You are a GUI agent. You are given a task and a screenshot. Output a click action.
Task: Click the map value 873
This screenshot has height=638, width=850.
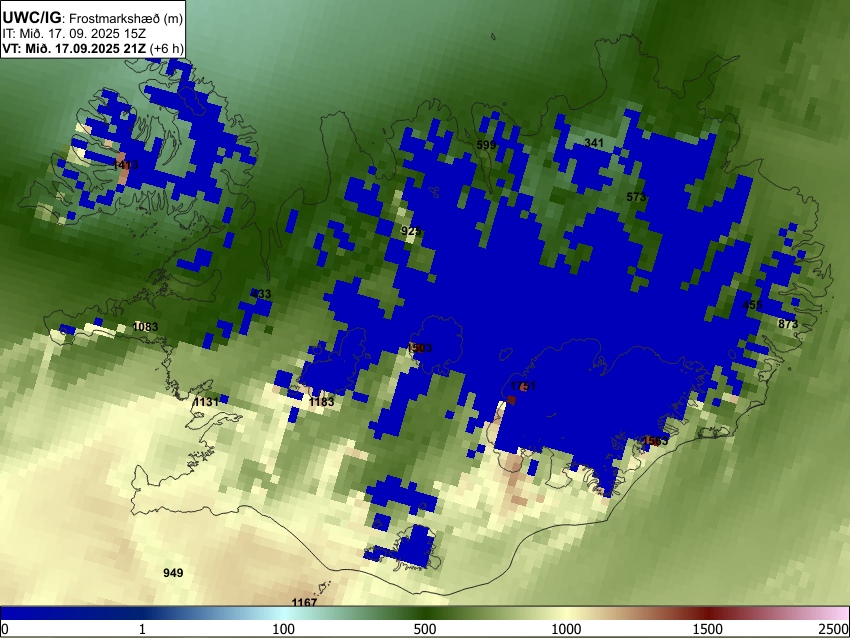pos(788,324)
